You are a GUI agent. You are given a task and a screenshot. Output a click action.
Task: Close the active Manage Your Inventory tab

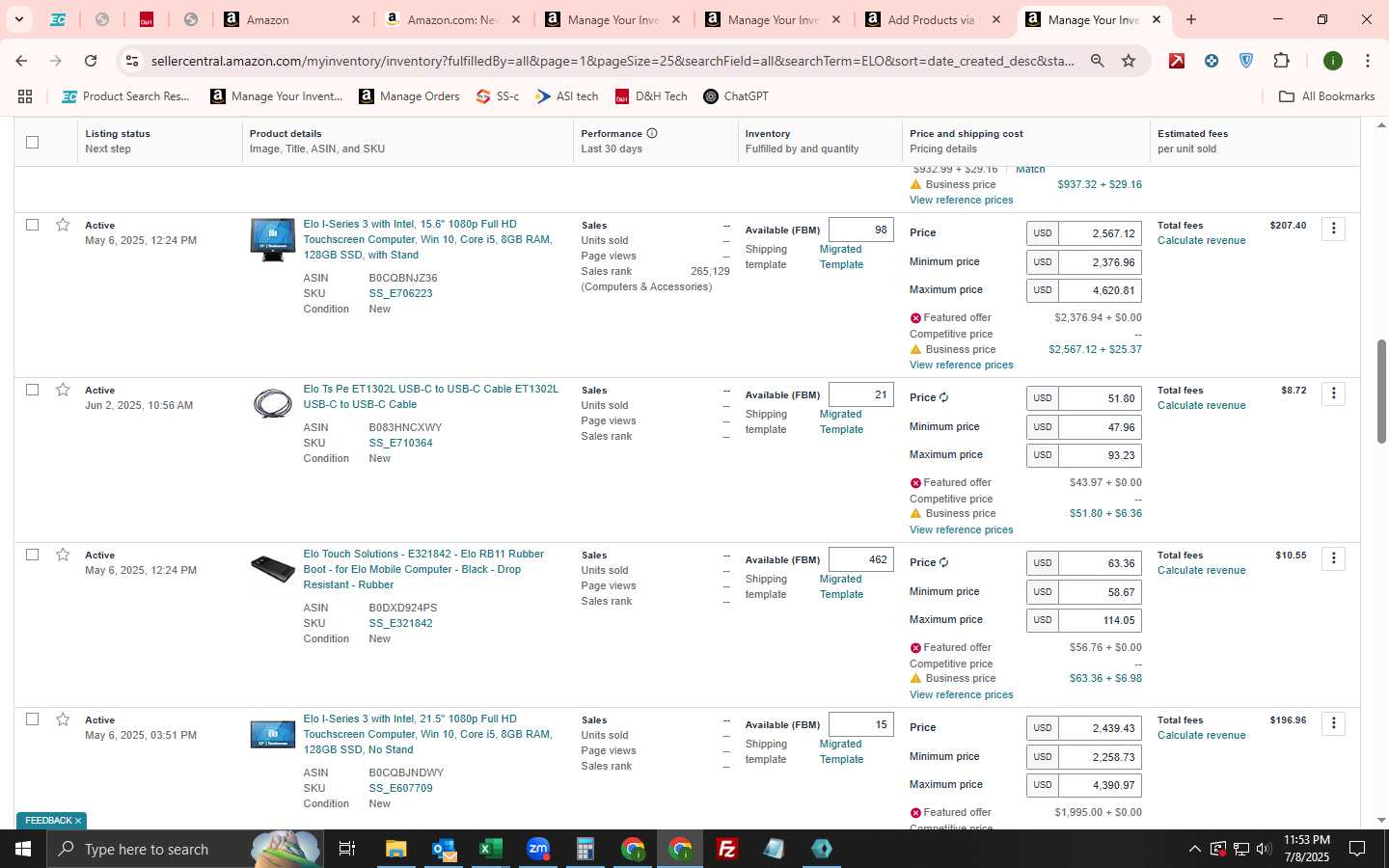(x=1157, y=19)
